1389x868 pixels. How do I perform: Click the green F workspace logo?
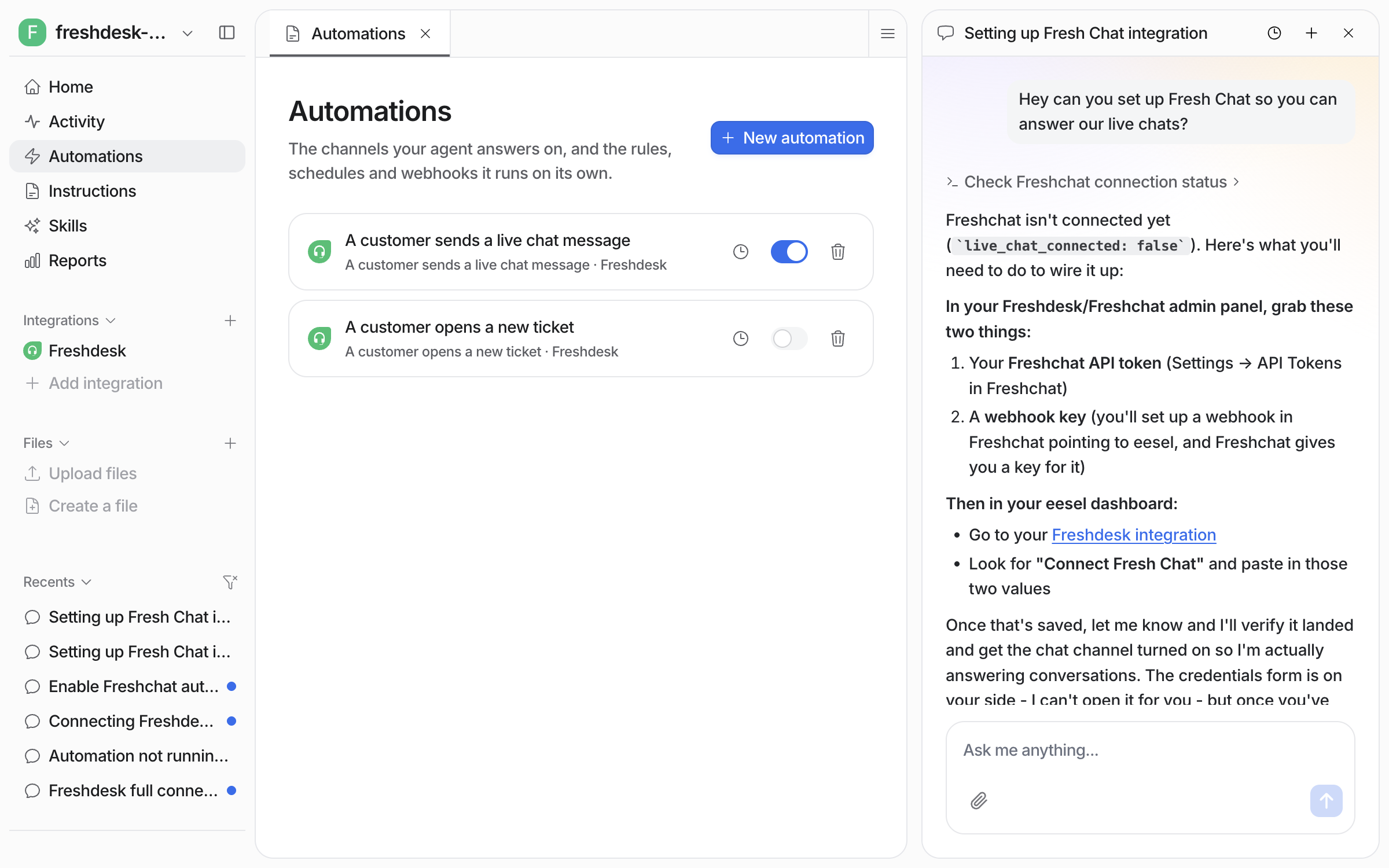click(32, 33)
